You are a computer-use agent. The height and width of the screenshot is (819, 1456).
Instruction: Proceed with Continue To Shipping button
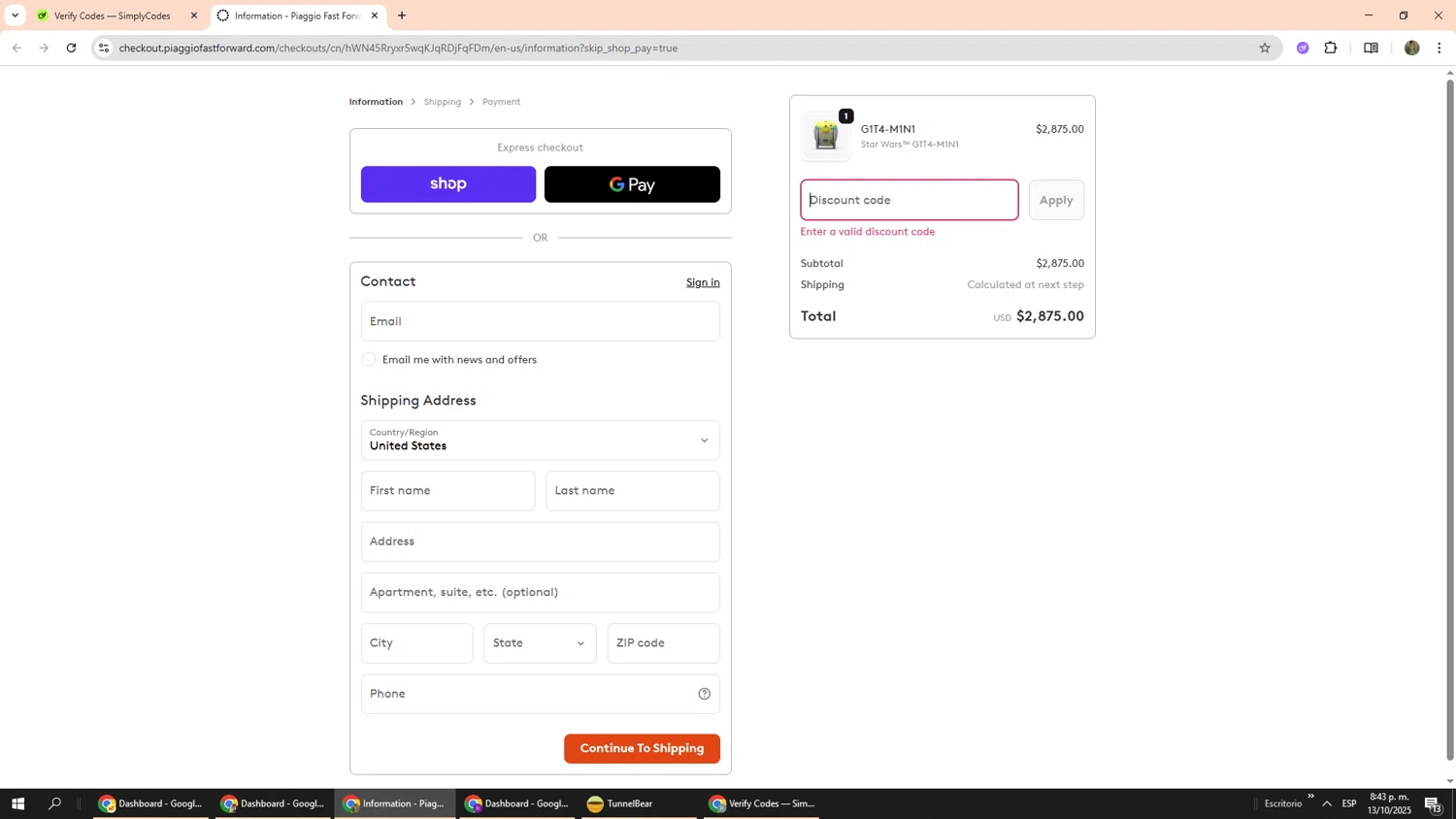pyautogui.click(x=642, y=748)
